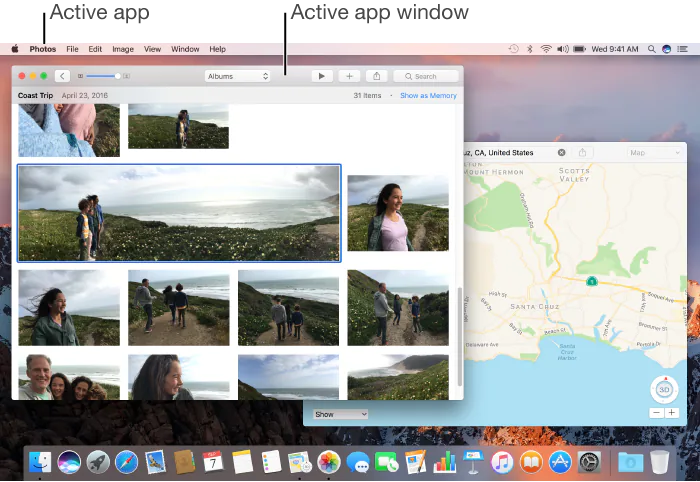
Task: Open Keynote from the Dock
Action: click(x=473, y=461)
